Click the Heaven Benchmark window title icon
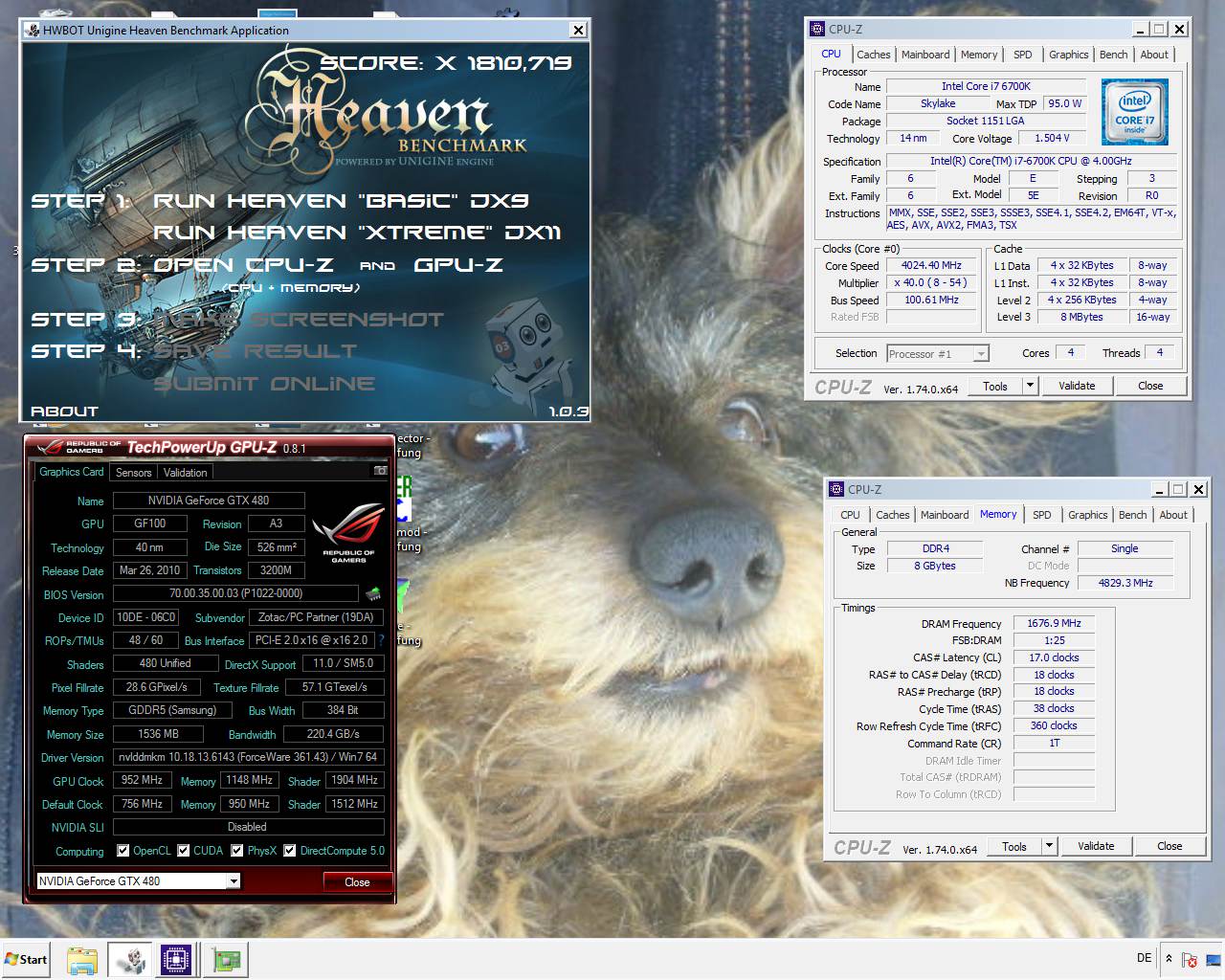1225x980 pixels. click(x=32, y=30)
